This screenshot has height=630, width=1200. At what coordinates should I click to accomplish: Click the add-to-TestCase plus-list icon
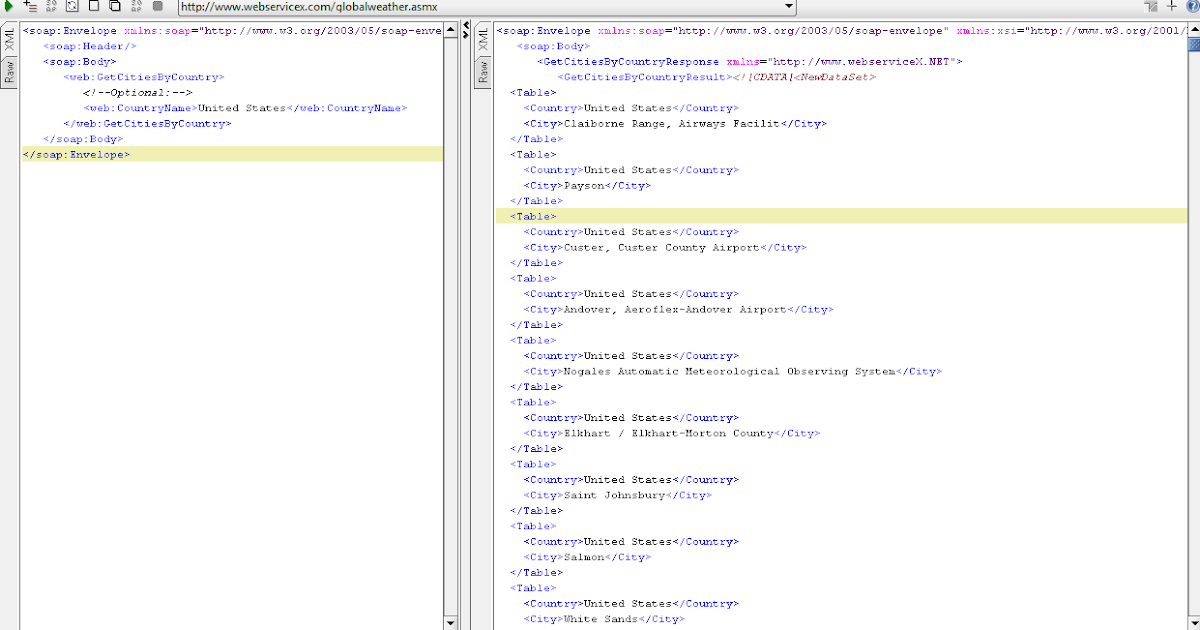pyautogui.click(x=30, y=6)
